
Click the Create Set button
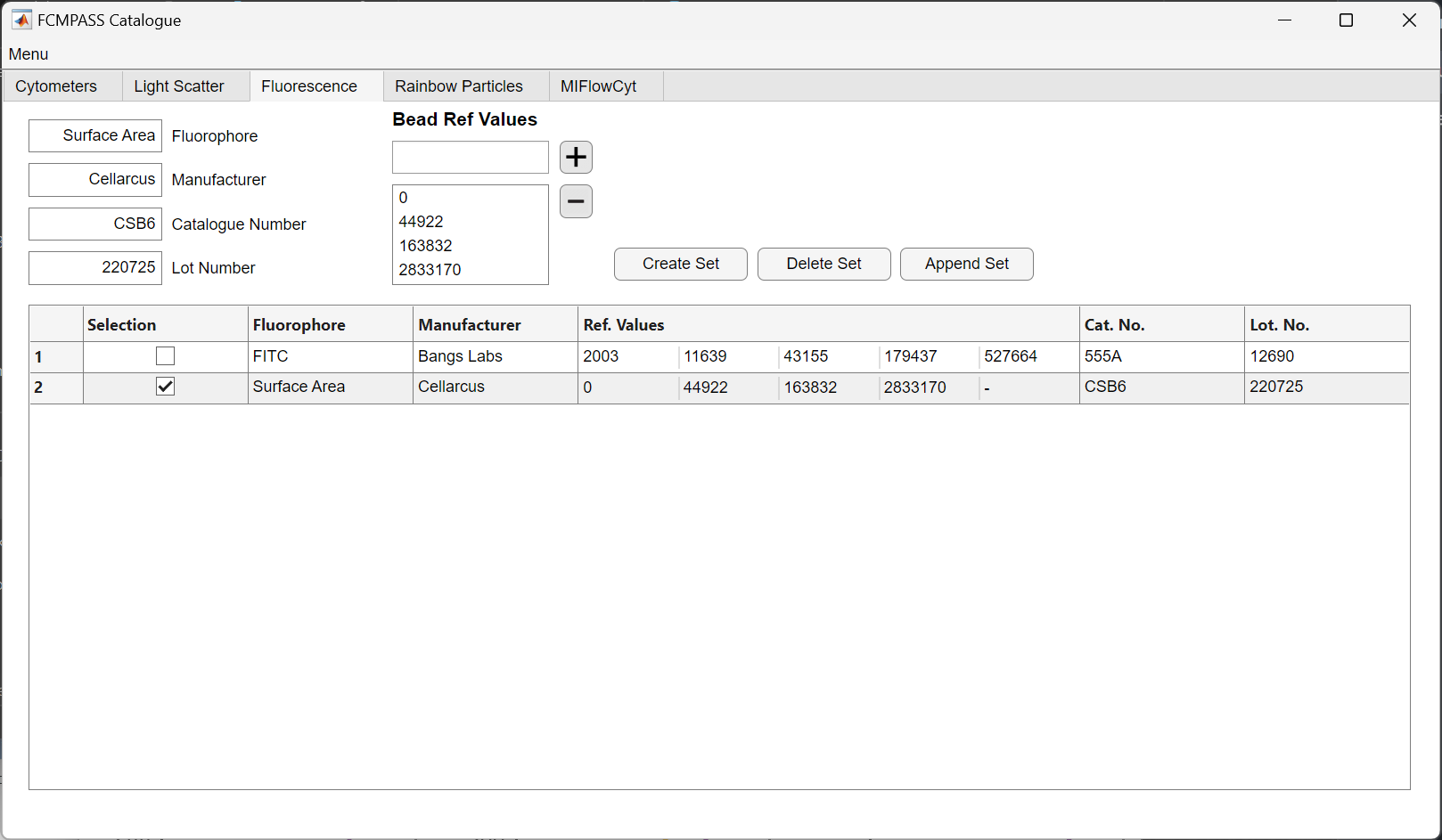pos(681,264)
